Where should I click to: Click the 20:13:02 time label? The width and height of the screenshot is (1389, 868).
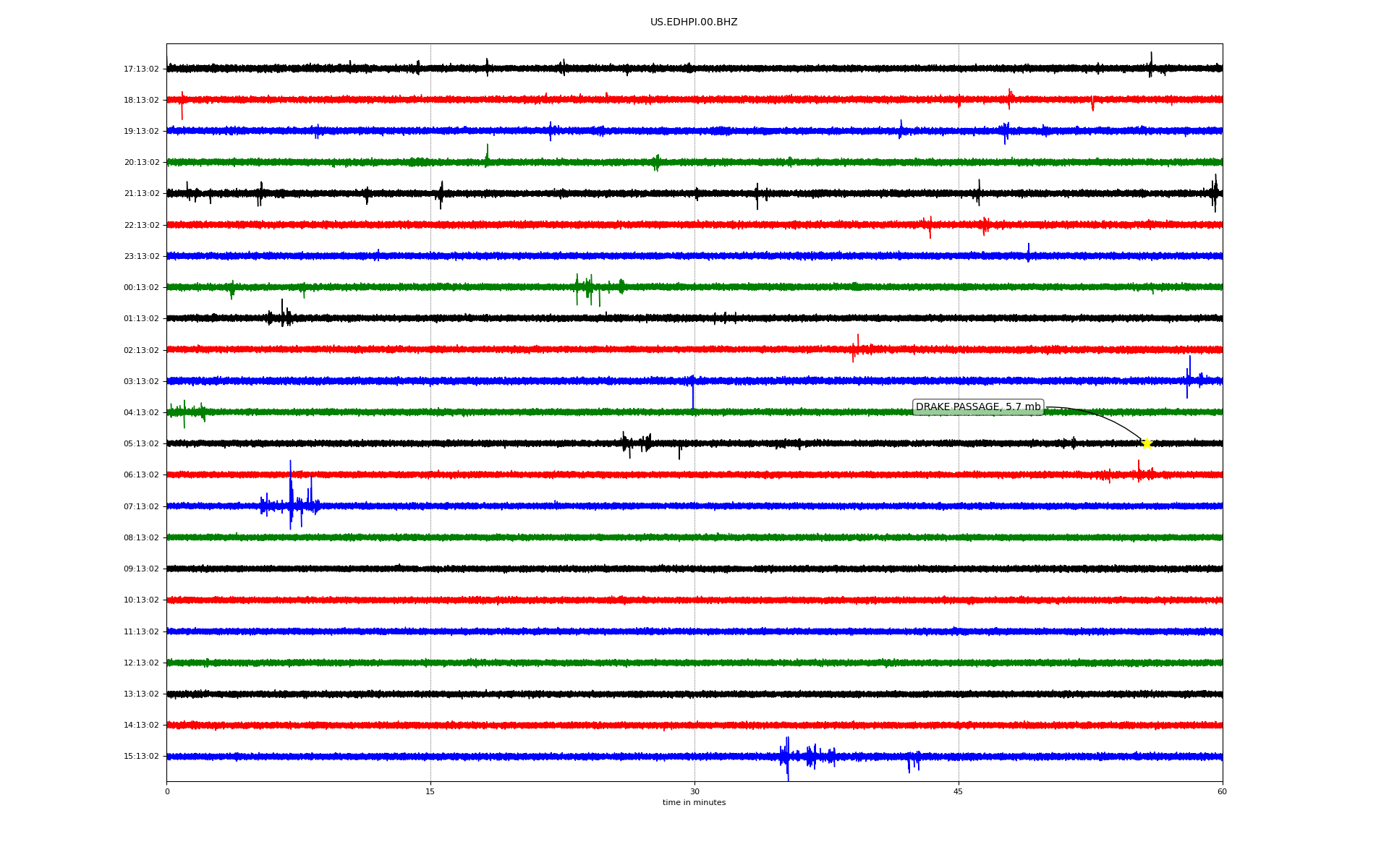point(141,163)
